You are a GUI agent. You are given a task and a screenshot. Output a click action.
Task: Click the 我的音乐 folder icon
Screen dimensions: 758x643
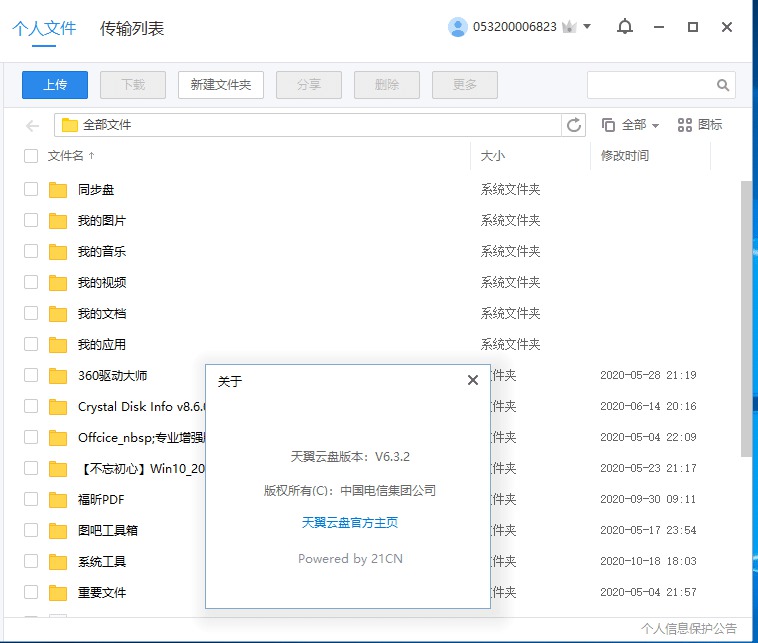58,251
